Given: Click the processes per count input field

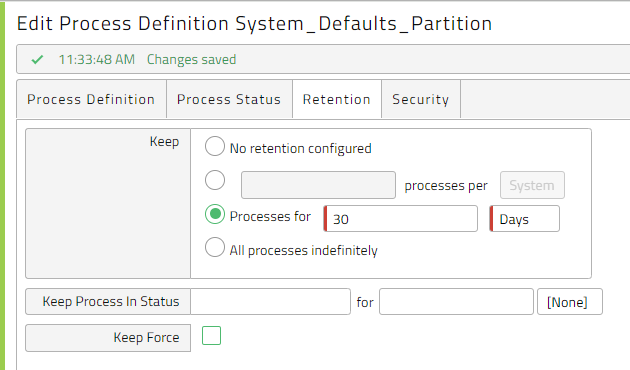Looking at the screenshot, I should (x=318, y=185).
